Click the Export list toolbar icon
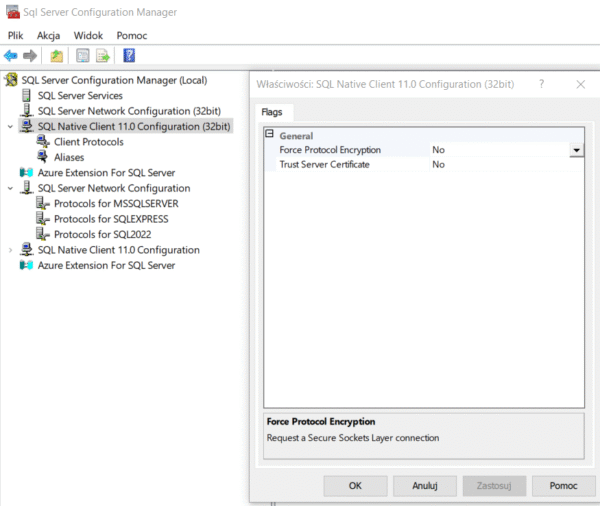The width and height of the screenshot is (600, 506). (x=103, y=56)
